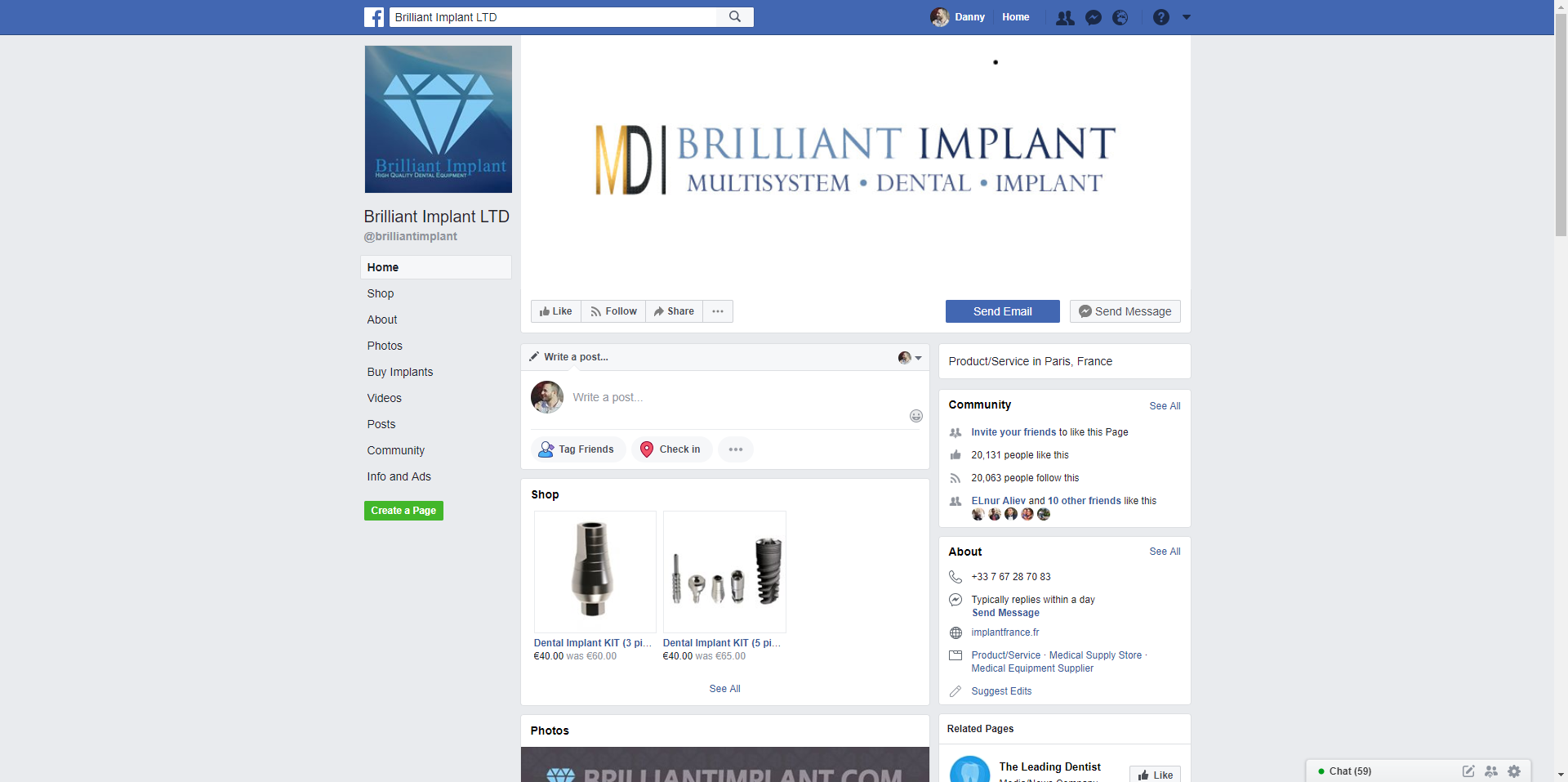1568x782 pixels.
Task: Expand the account menu arrow in top bar
Action: (x=1187, y=17)
